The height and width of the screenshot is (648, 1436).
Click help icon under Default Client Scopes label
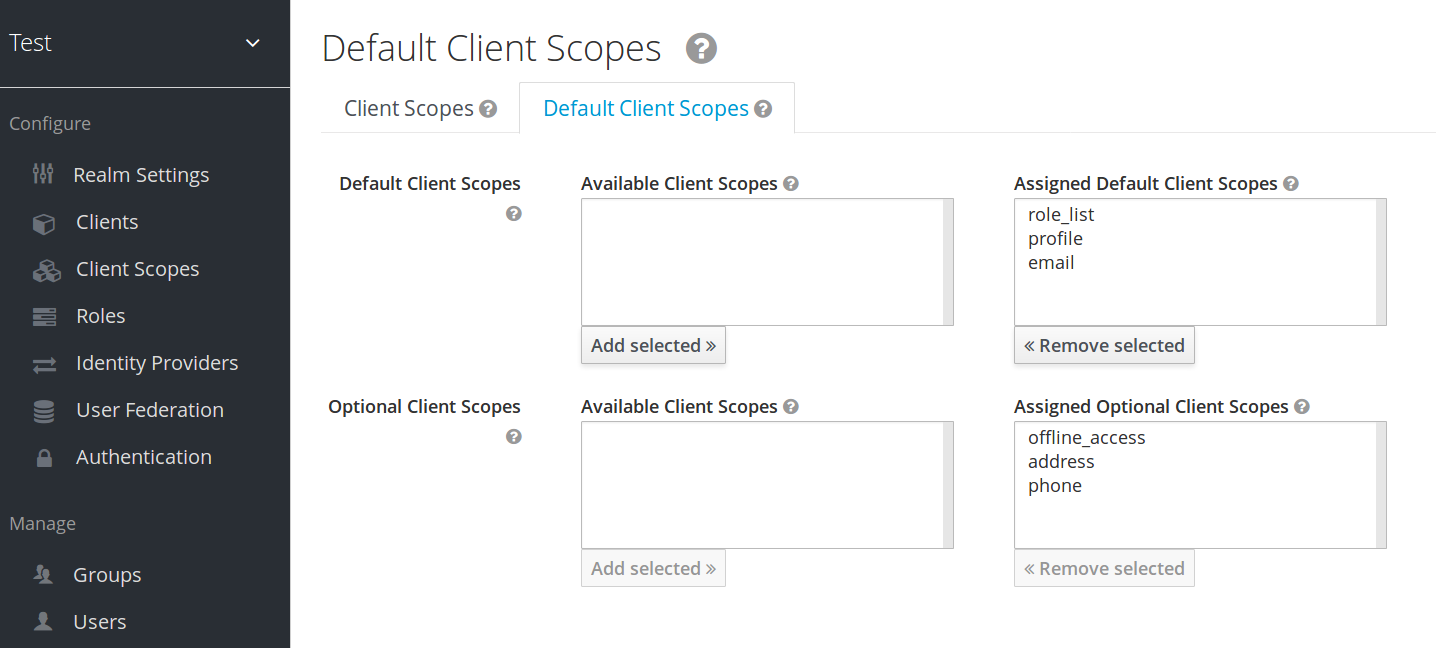click(x=514, y=214)
